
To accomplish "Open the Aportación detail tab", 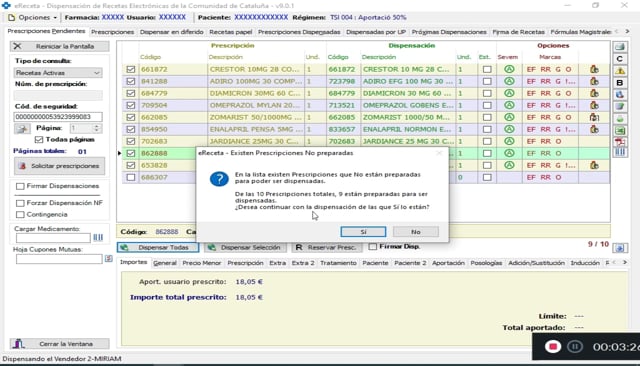I will point(448,263).
